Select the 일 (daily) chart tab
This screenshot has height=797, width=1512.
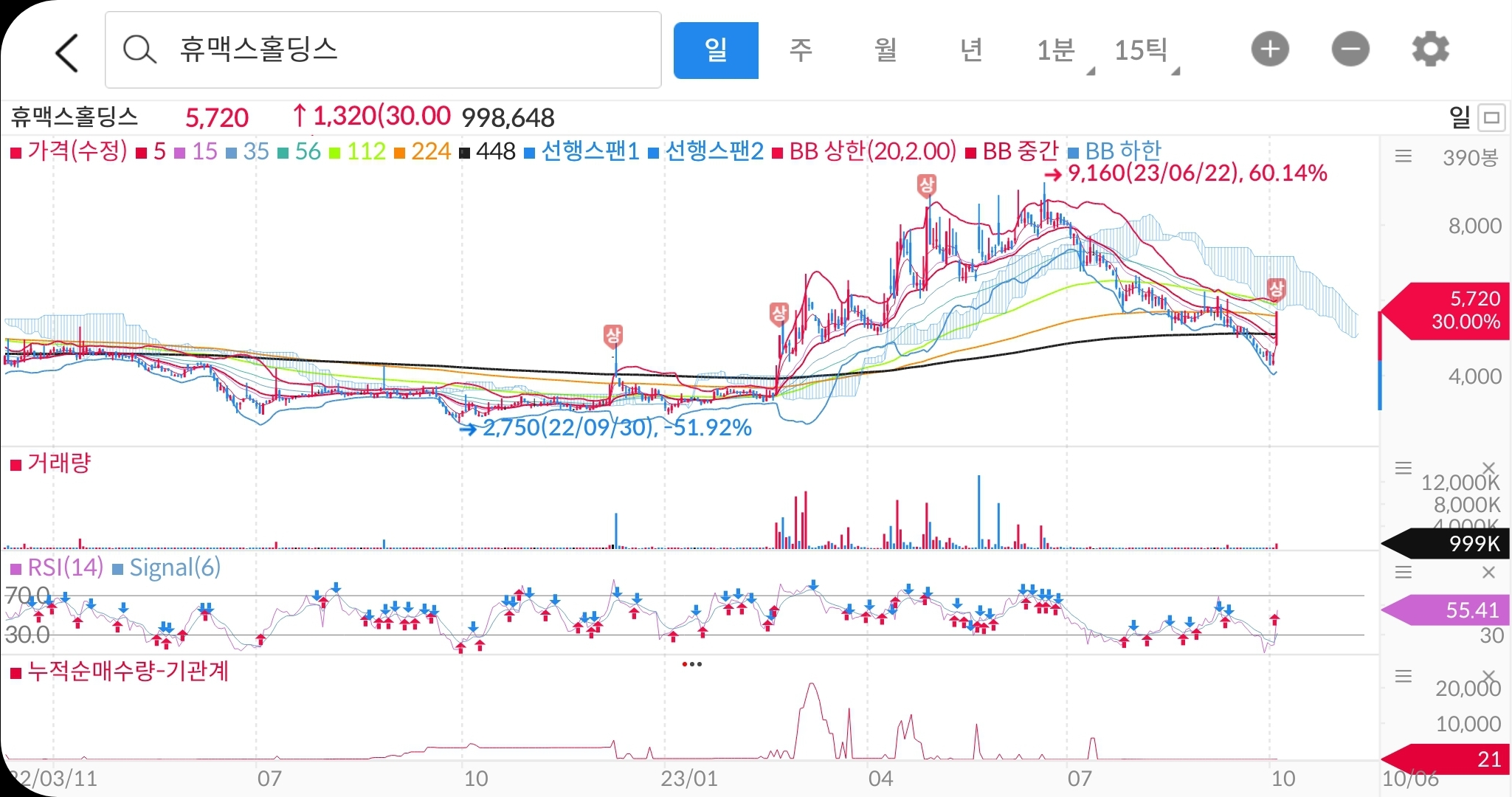coord(716,50)
